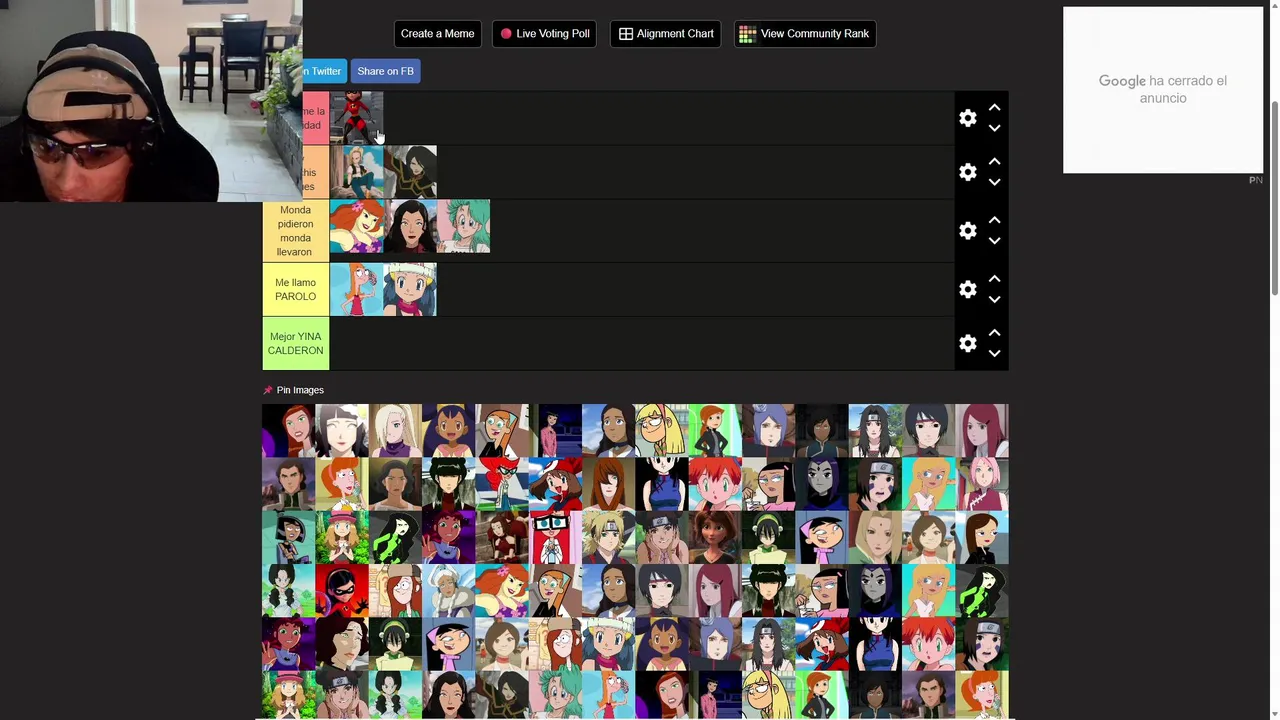Move Monda pidieron monda llevaron tier up
The width and height of the screenshot is (1280, 720).
994,219
